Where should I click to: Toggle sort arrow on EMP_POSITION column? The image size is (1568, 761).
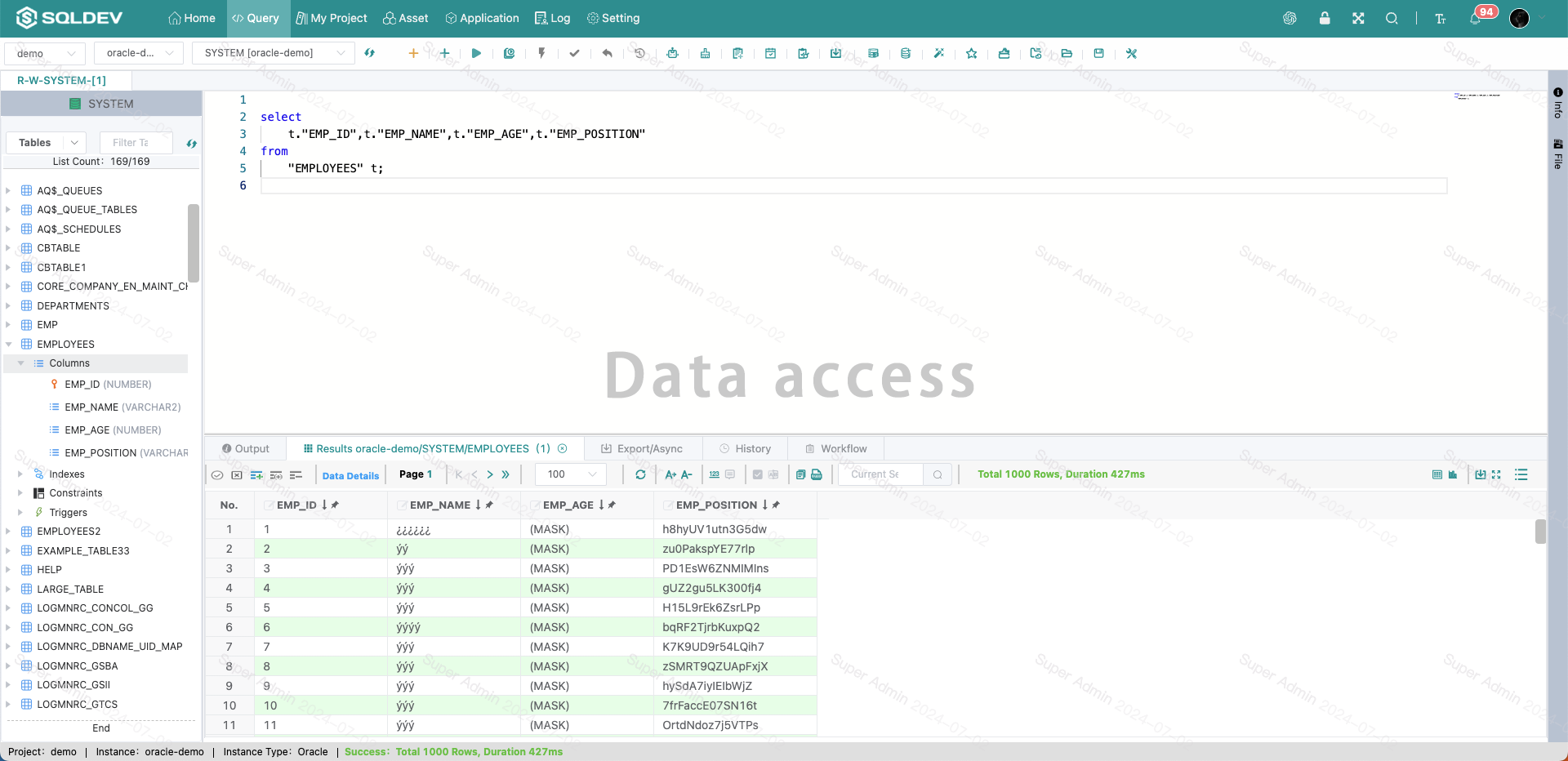[x=764, y=505]
